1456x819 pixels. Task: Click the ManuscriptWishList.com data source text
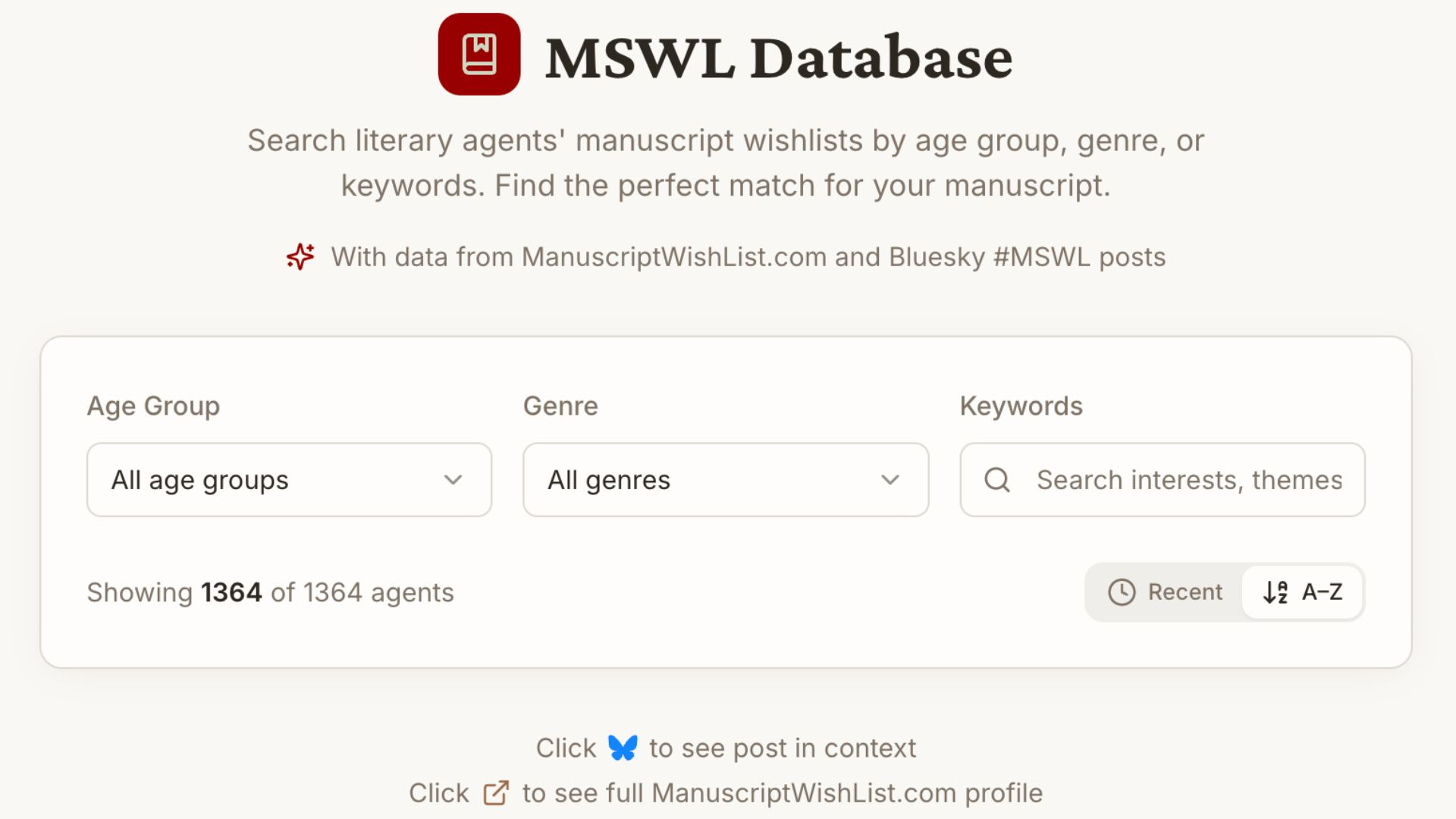pyautogui.click(x=673, y=257)
